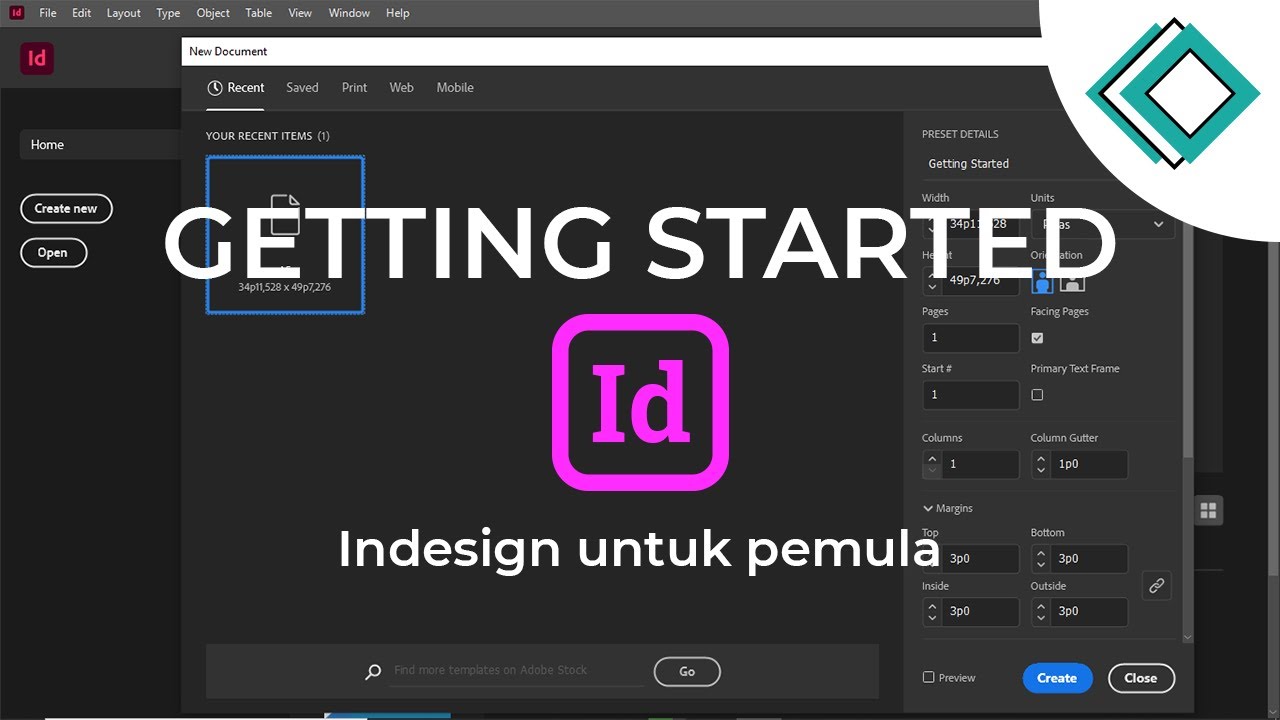The height and width of the screenshot is (720, 1280).
Task: Switch to the Recent tab
Action: (x=236, y=88)
